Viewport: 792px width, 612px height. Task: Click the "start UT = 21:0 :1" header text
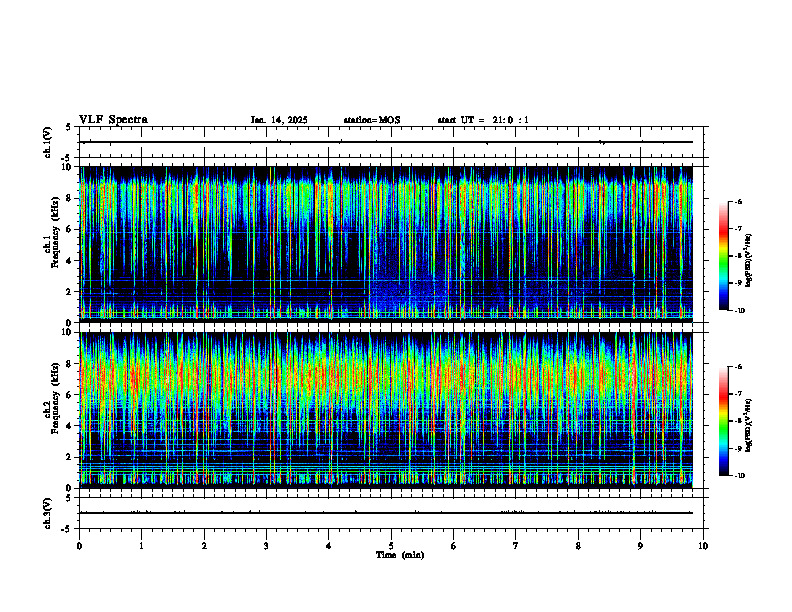(x=483, y=120)
